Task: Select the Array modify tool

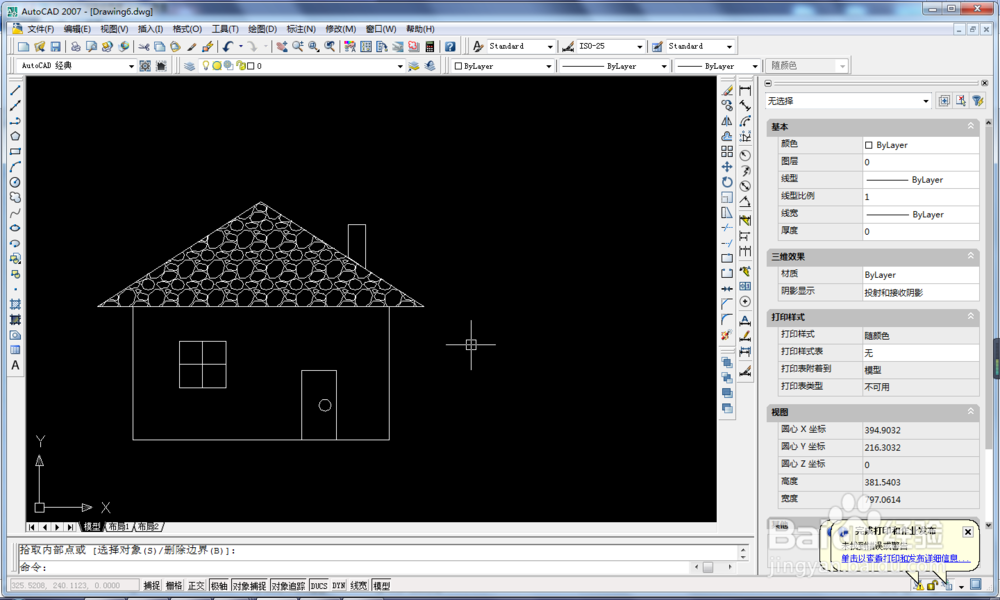Action: 727,152
